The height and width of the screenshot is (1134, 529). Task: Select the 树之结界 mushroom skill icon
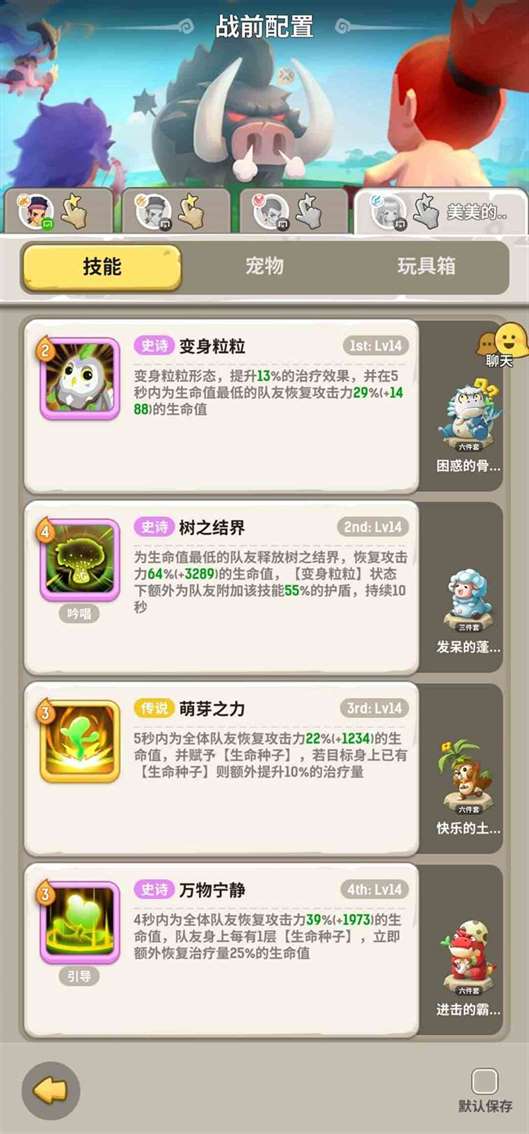(79, 560)
